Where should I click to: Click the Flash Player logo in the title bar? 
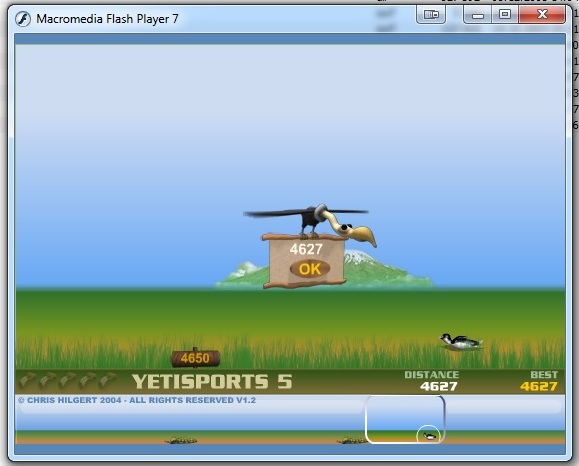click(23, 19)
